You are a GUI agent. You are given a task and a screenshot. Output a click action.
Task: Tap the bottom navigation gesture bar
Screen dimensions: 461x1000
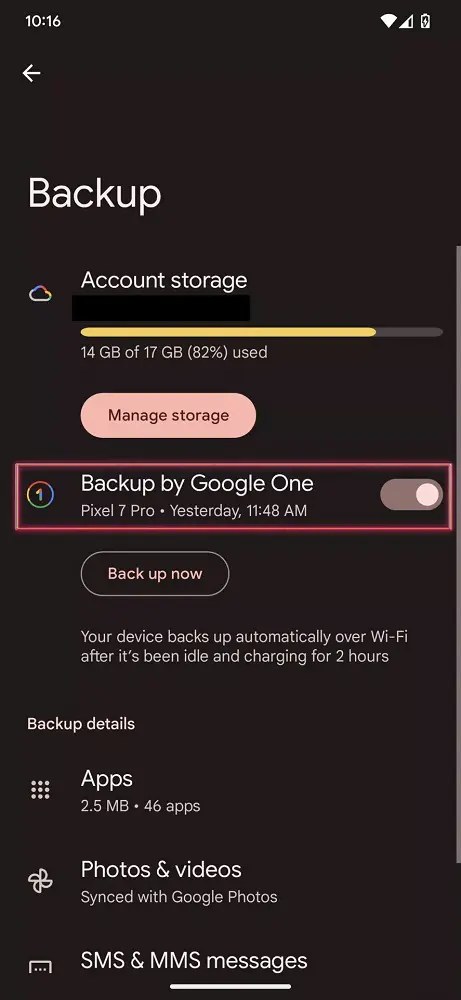point(231,987)
